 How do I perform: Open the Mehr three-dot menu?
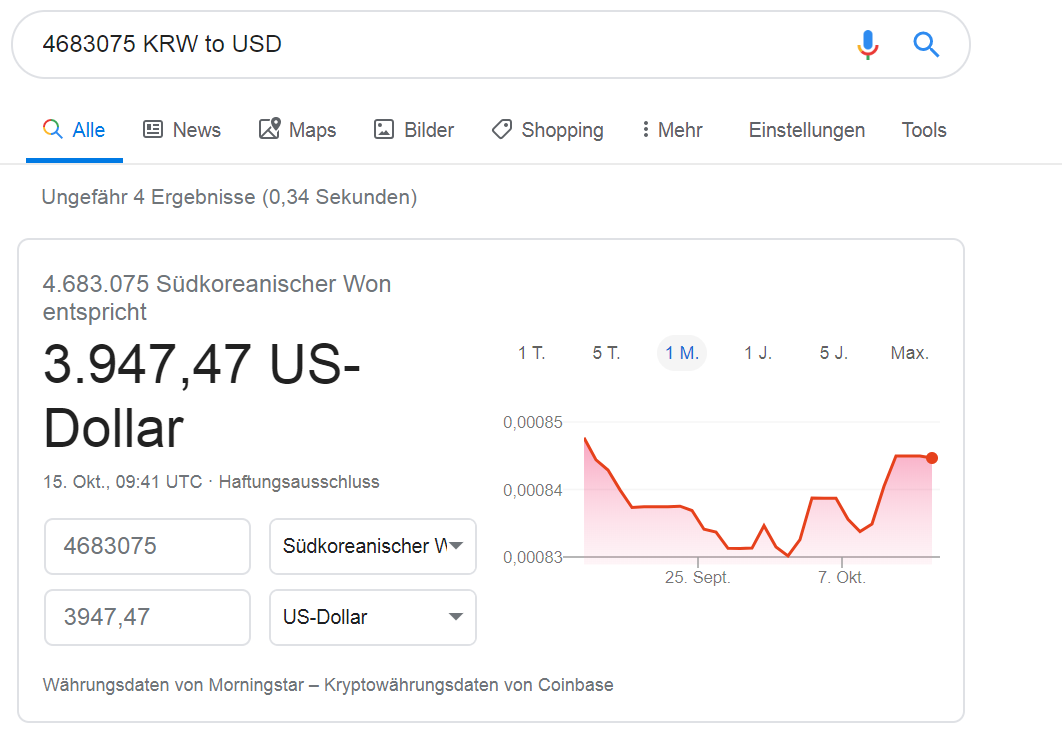[x=672, y=129]
